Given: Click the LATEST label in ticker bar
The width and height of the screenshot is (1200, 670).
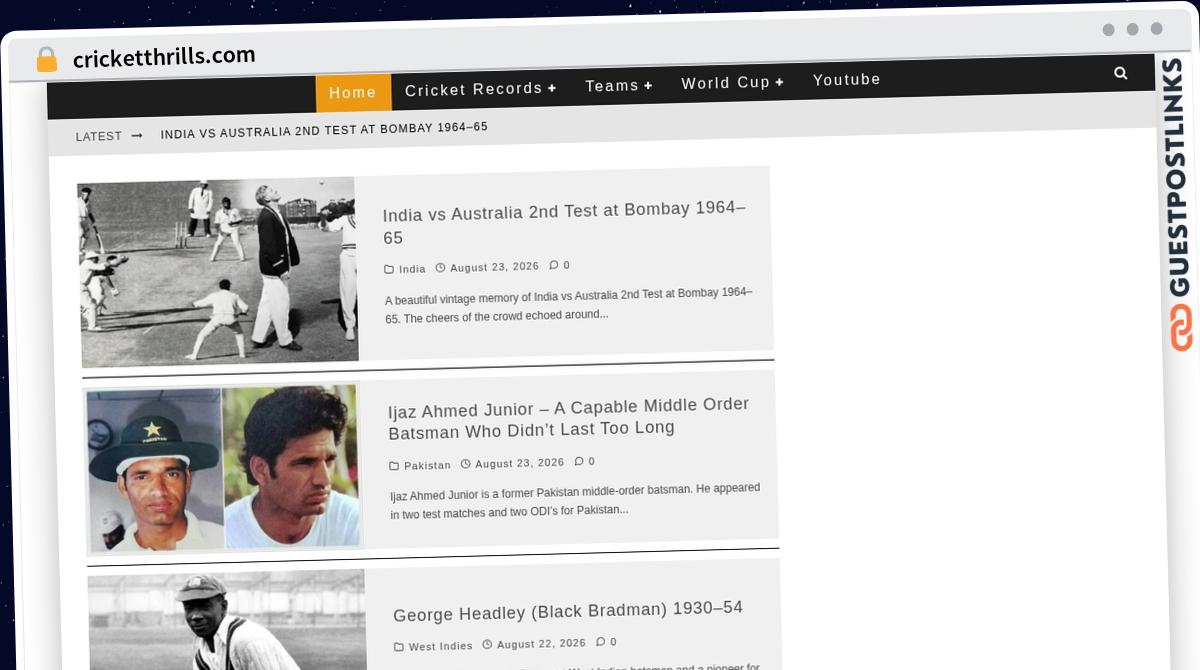Looking at the screenshot, I should [99, 136].
